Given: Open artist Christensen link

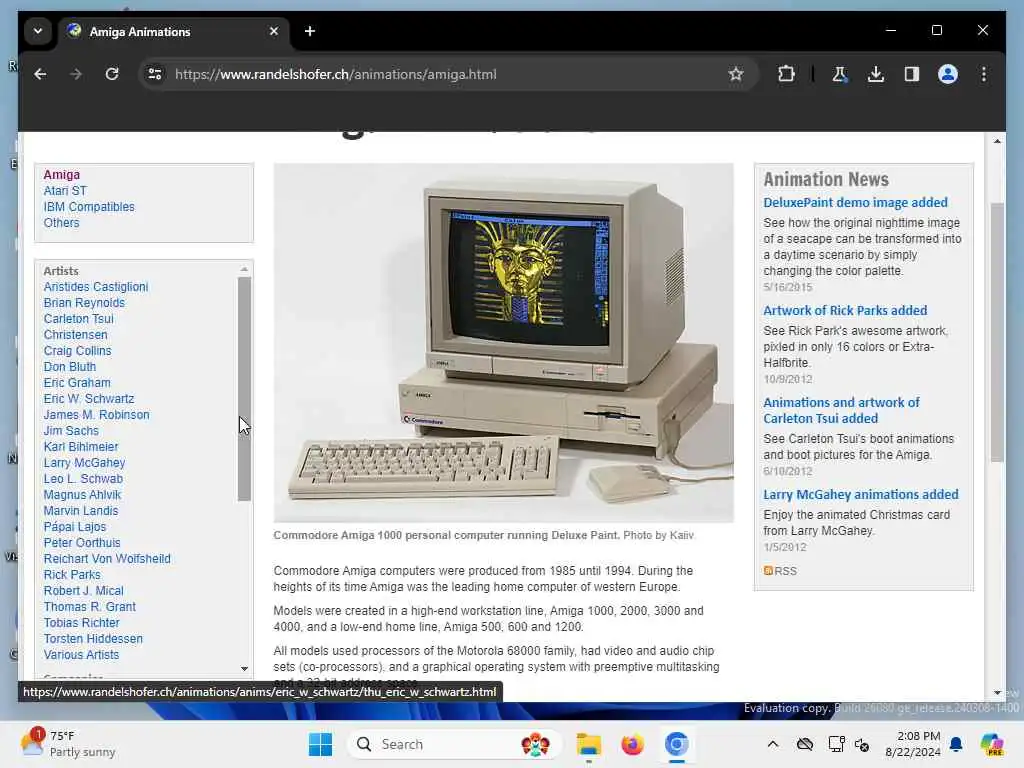Looking at the screenshot, I should [75, 335].
